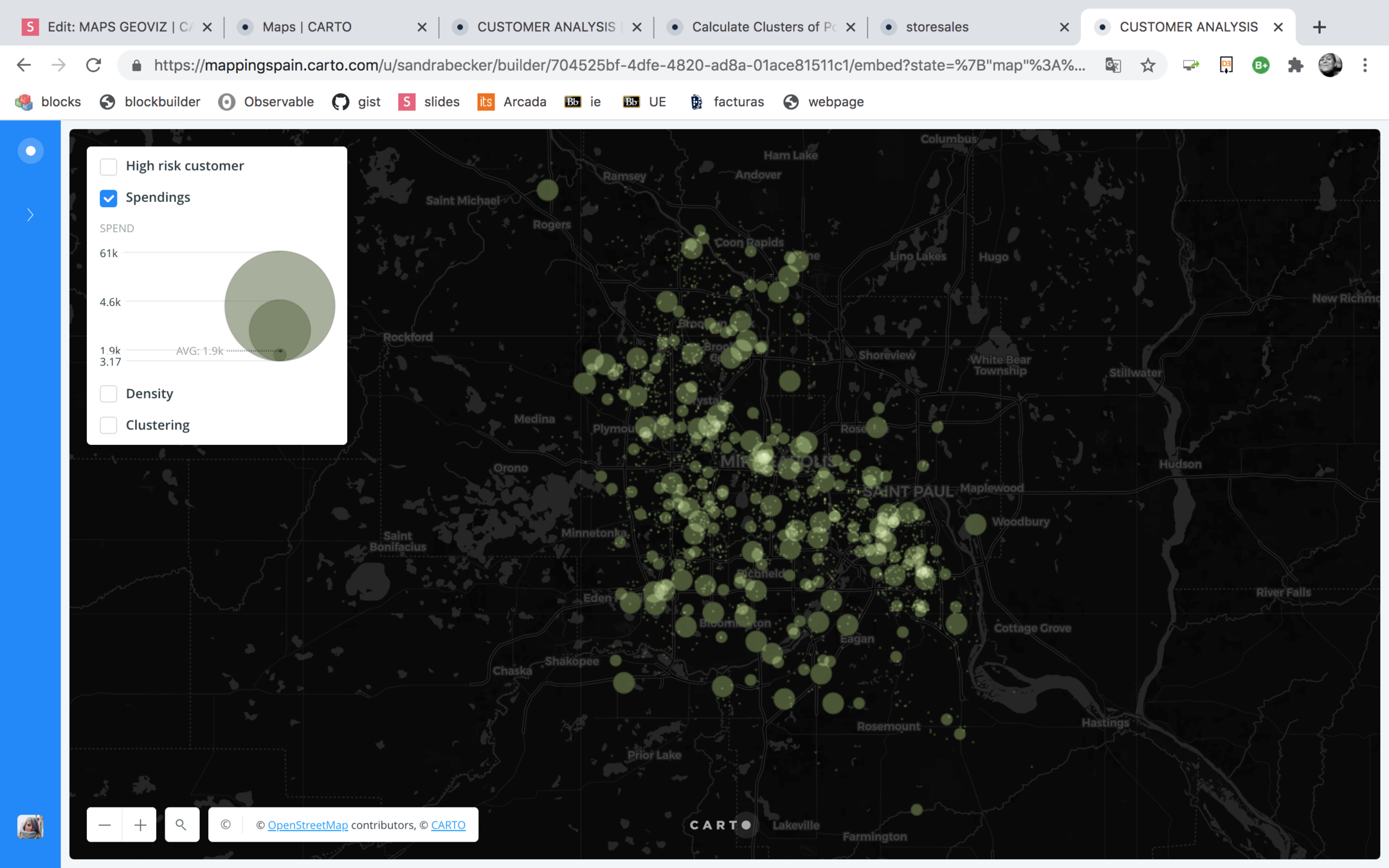Uncheck the Spendings layer
The height and width of the screenshot is (868, 1389).
point(109,198)
